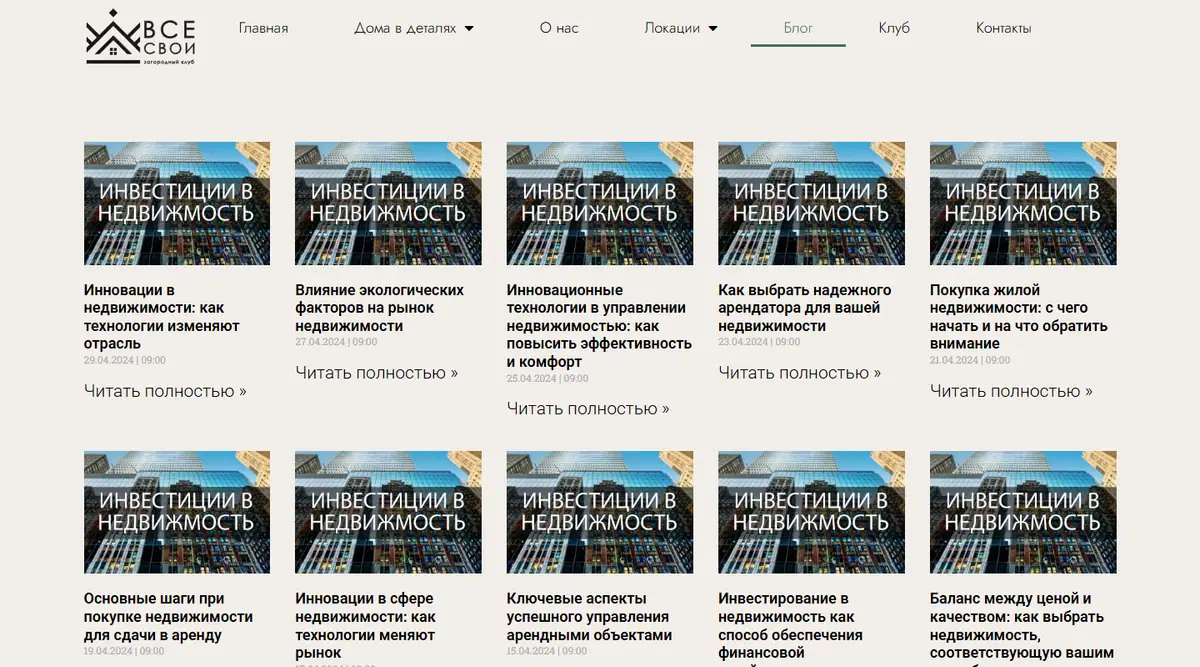Click the date 21.04.2024 | 09:00
The height and width of the screenshot is (667, 1200).
(970, 360)
